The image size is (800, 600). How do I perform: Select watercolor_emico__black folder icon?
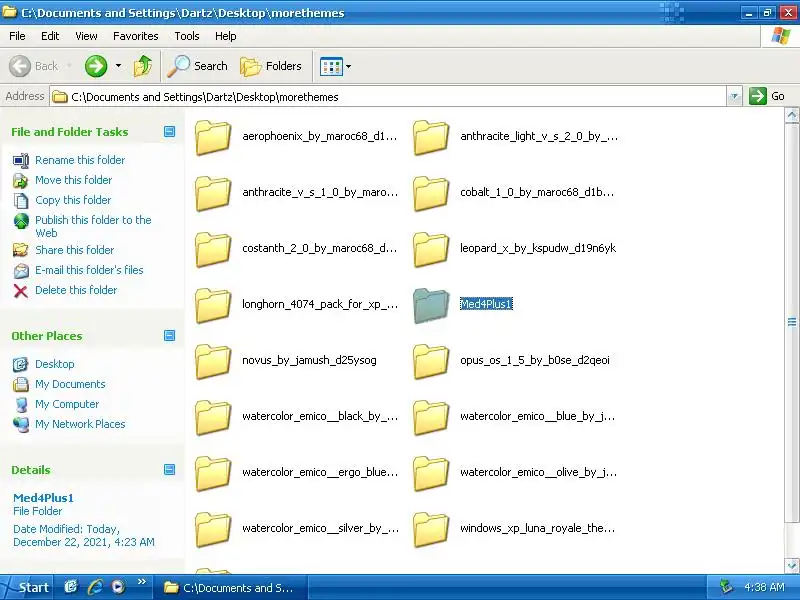point(213,417)
